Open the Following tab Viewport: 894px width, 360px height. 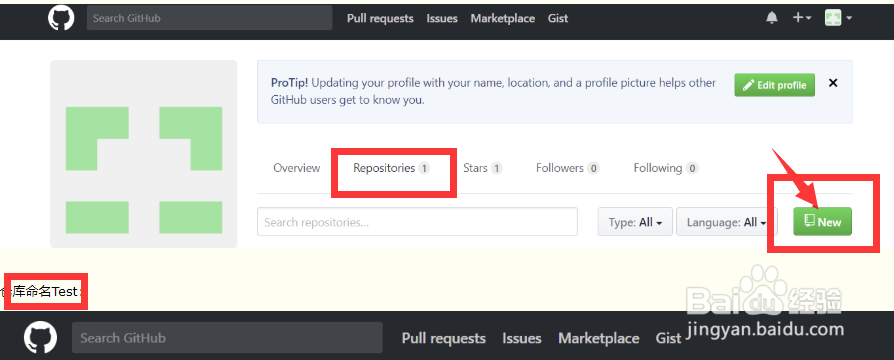(x=666, y=168)
